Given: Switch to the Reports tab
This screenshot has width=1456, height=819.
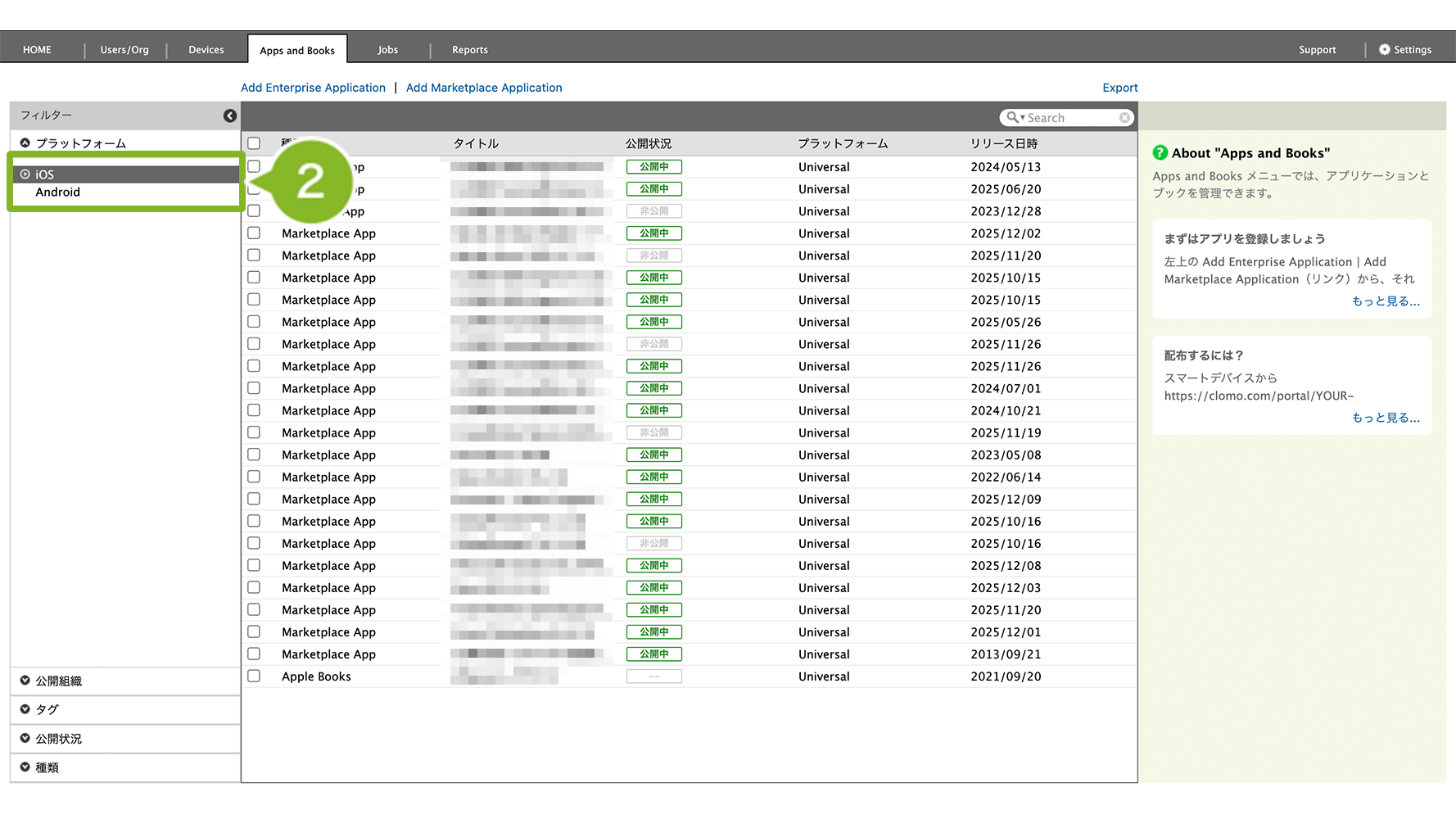Looking at the screenshot, I should 470,50.
